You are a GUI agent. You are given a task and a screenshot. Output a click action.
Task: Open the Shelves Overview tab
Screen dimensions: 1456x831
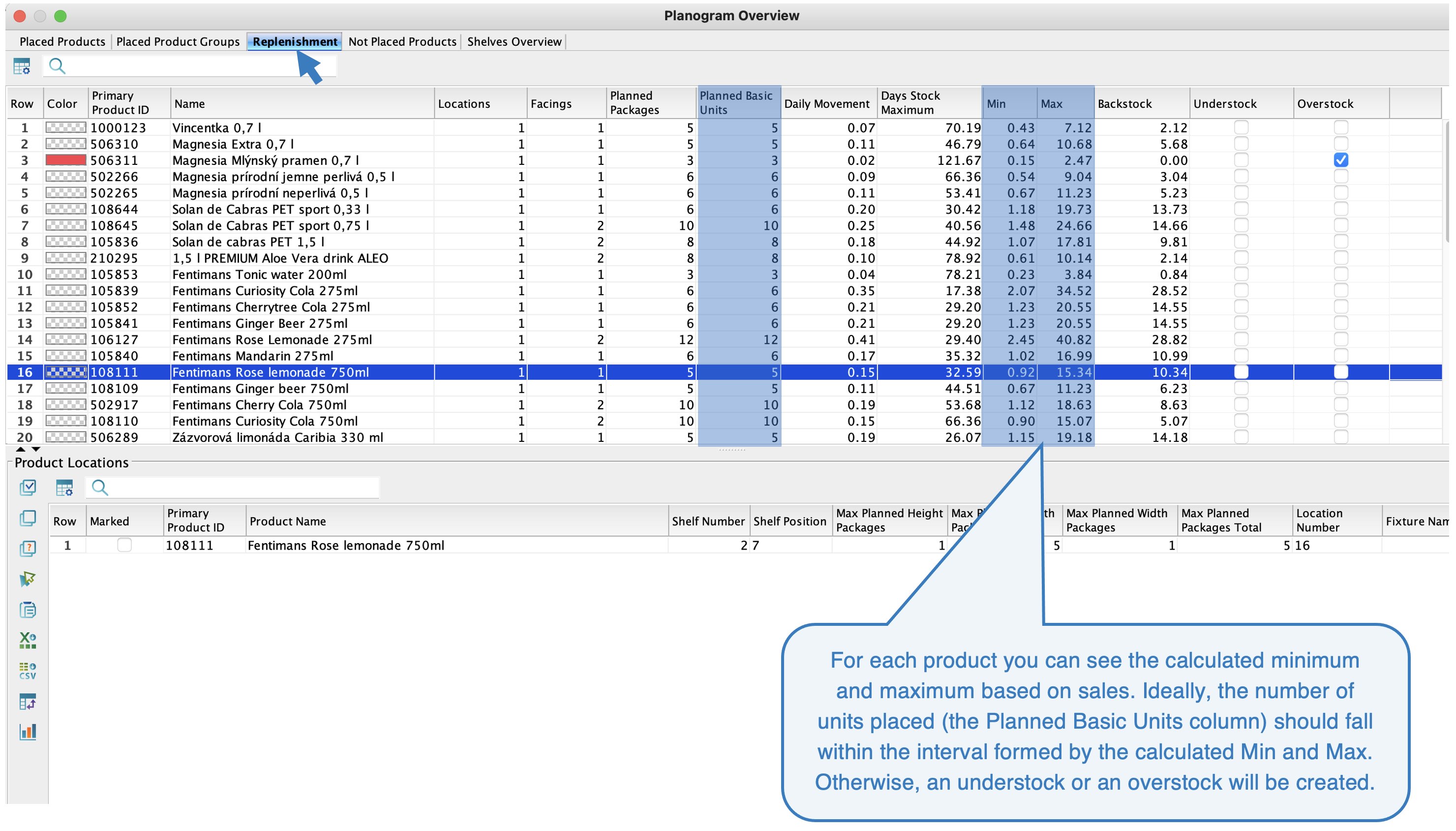pos(514,42)
